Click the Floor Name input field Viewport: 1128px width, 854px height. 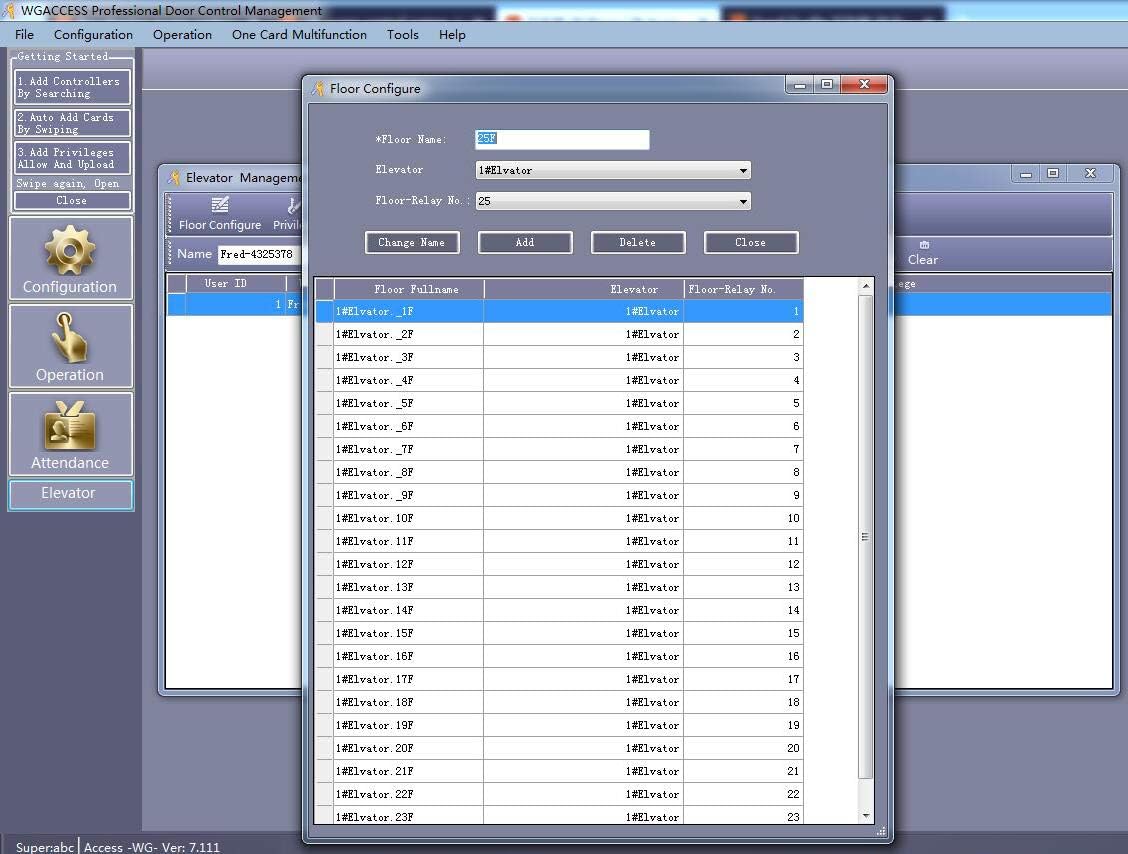tap(563, 139)
